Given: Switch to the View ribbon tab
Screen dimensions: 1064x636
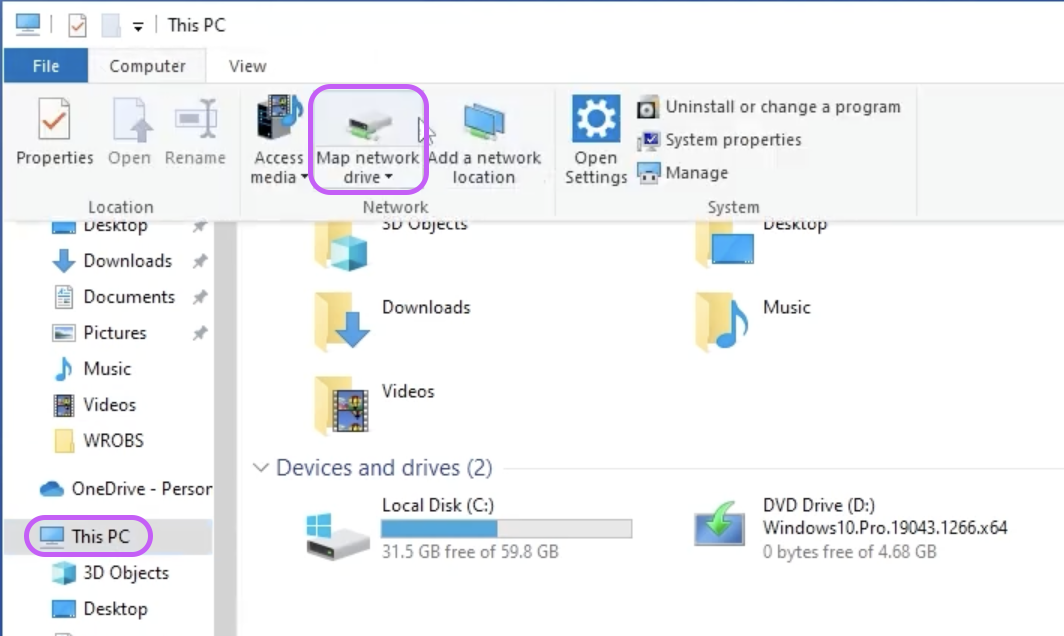Looking at the screenshot, I should pos(245,65).
